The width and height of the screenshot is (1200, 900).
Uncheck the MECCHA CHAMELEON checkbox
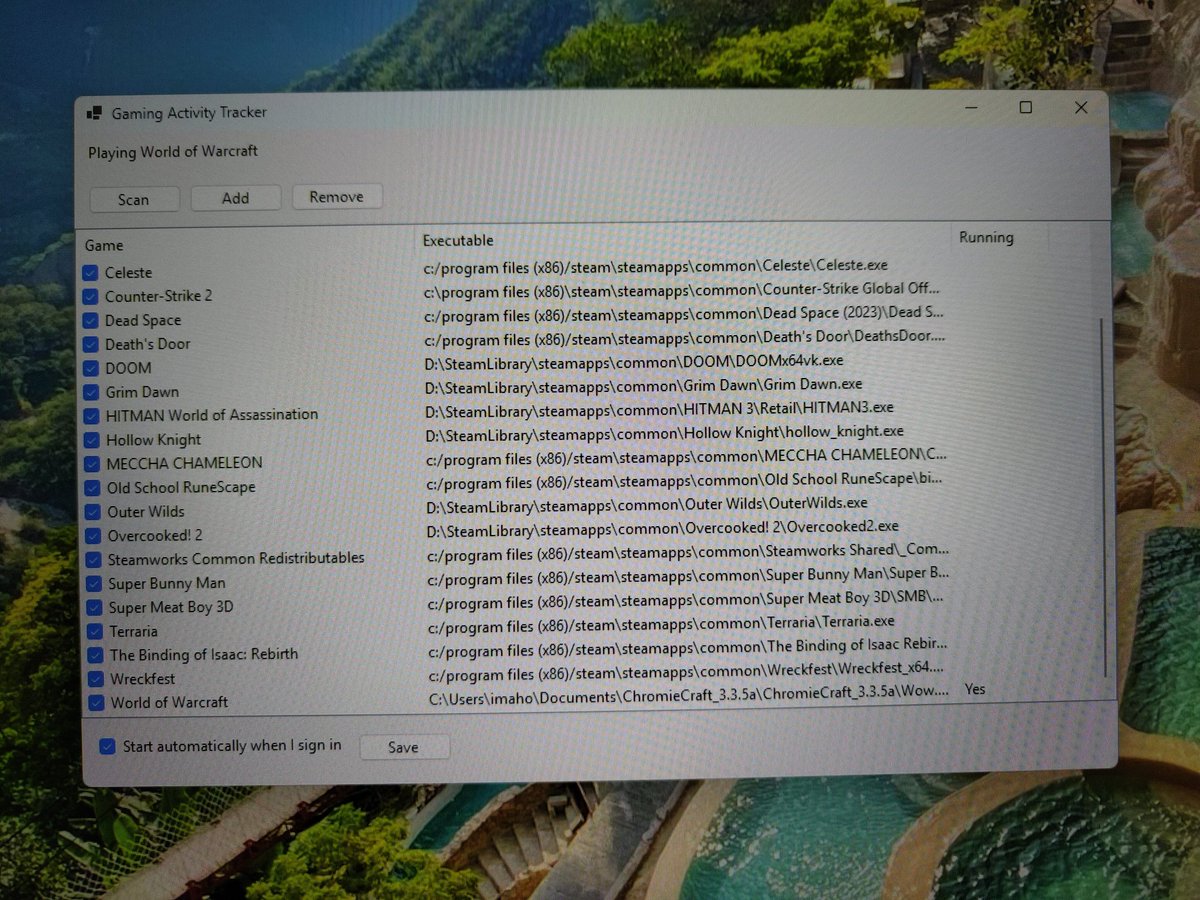(92, 464)
